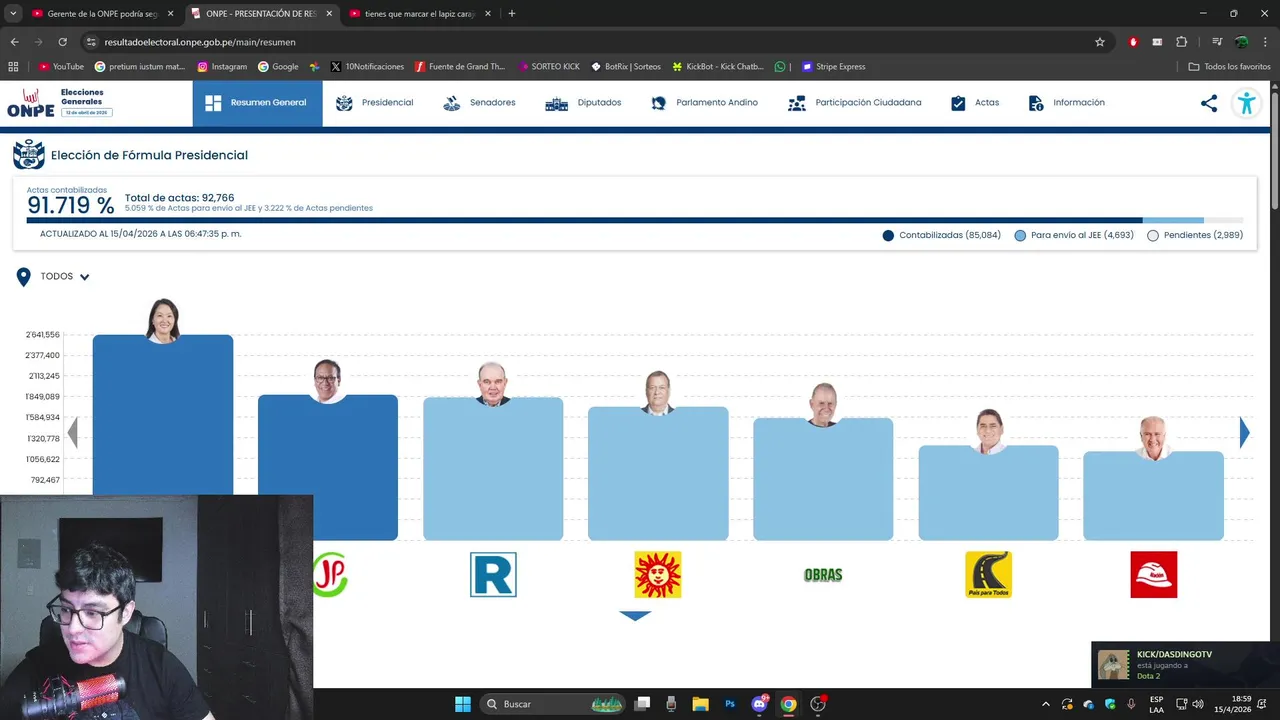Viewport: 1280px width, 720px height.
Task: Show hidden system tray icons
Action: pos(1046,704)
